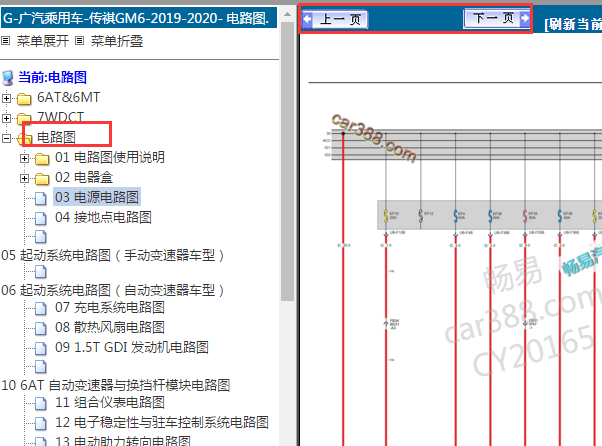Click the left panel scrollbar up arrow

coord(287,14)
